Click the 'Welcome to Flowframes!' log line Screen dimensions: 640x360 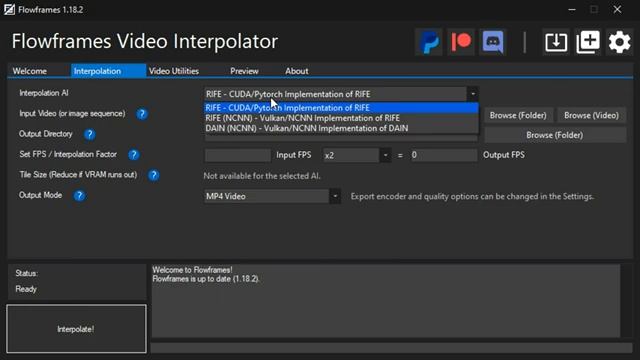(x=193, y=270)
